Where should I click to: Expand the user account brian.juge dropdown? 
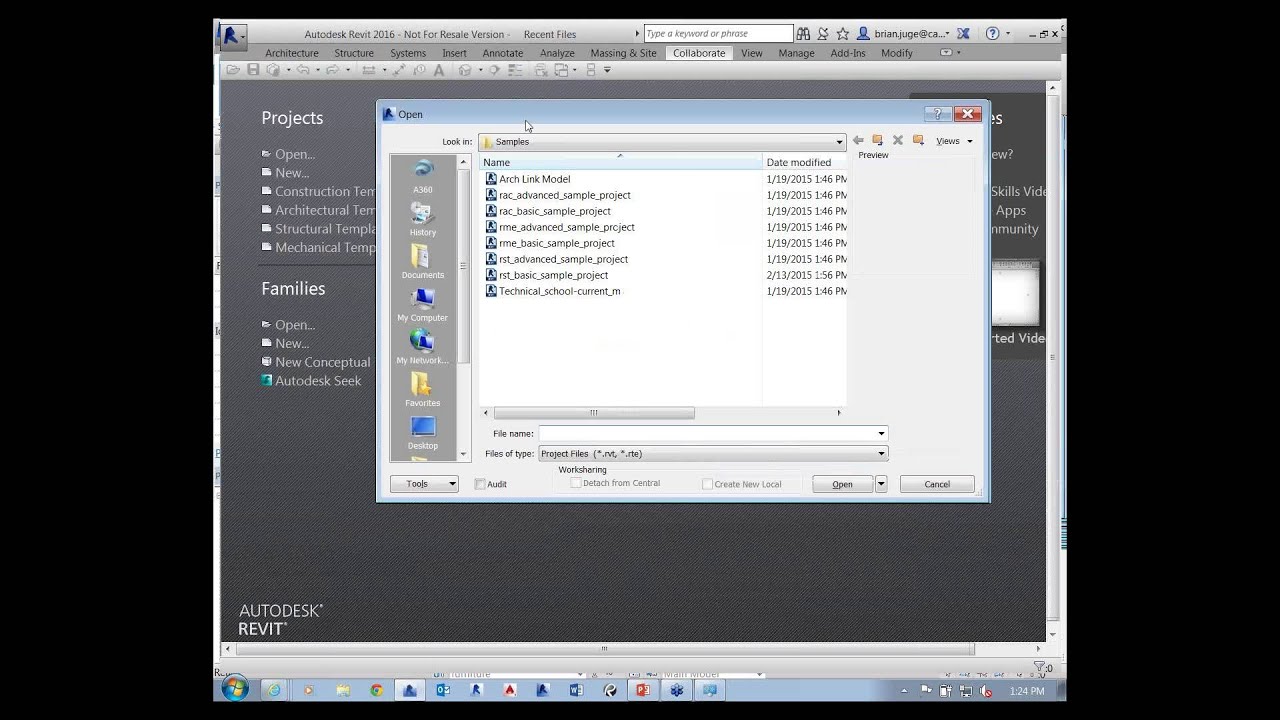(947, 34)
